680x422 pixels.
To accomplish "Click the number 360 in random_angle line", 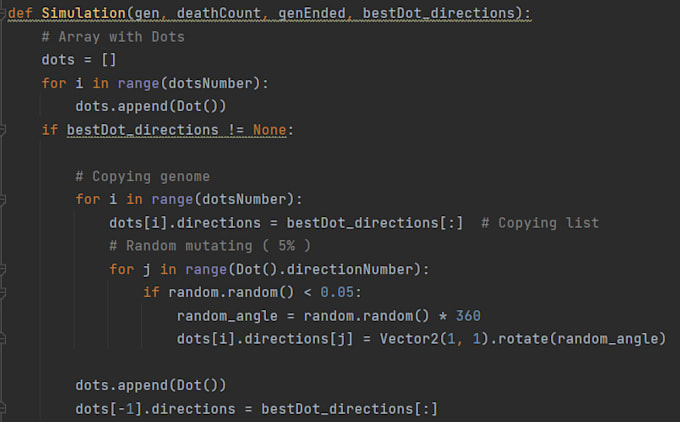I will (x=468, y=315).
